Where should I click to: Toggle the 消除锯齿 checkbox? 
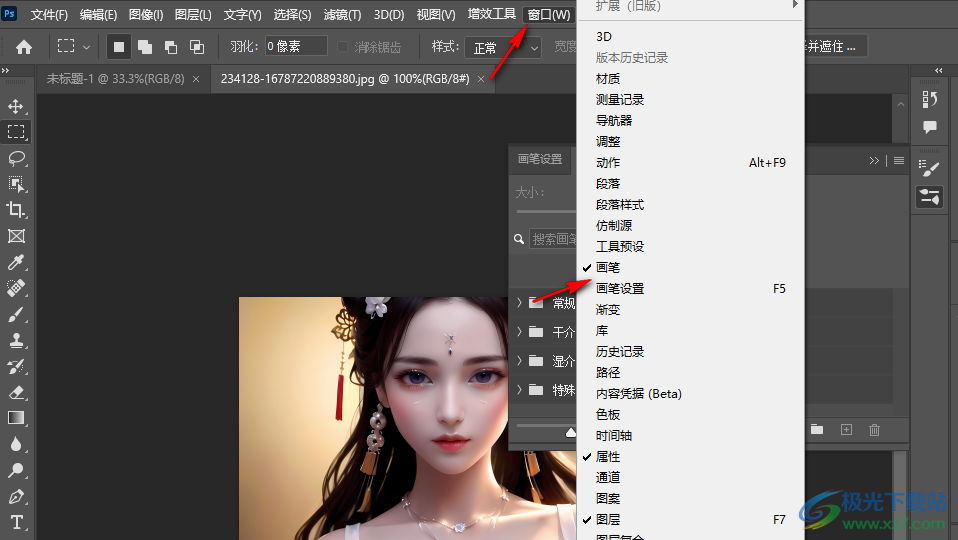(343, 47)
